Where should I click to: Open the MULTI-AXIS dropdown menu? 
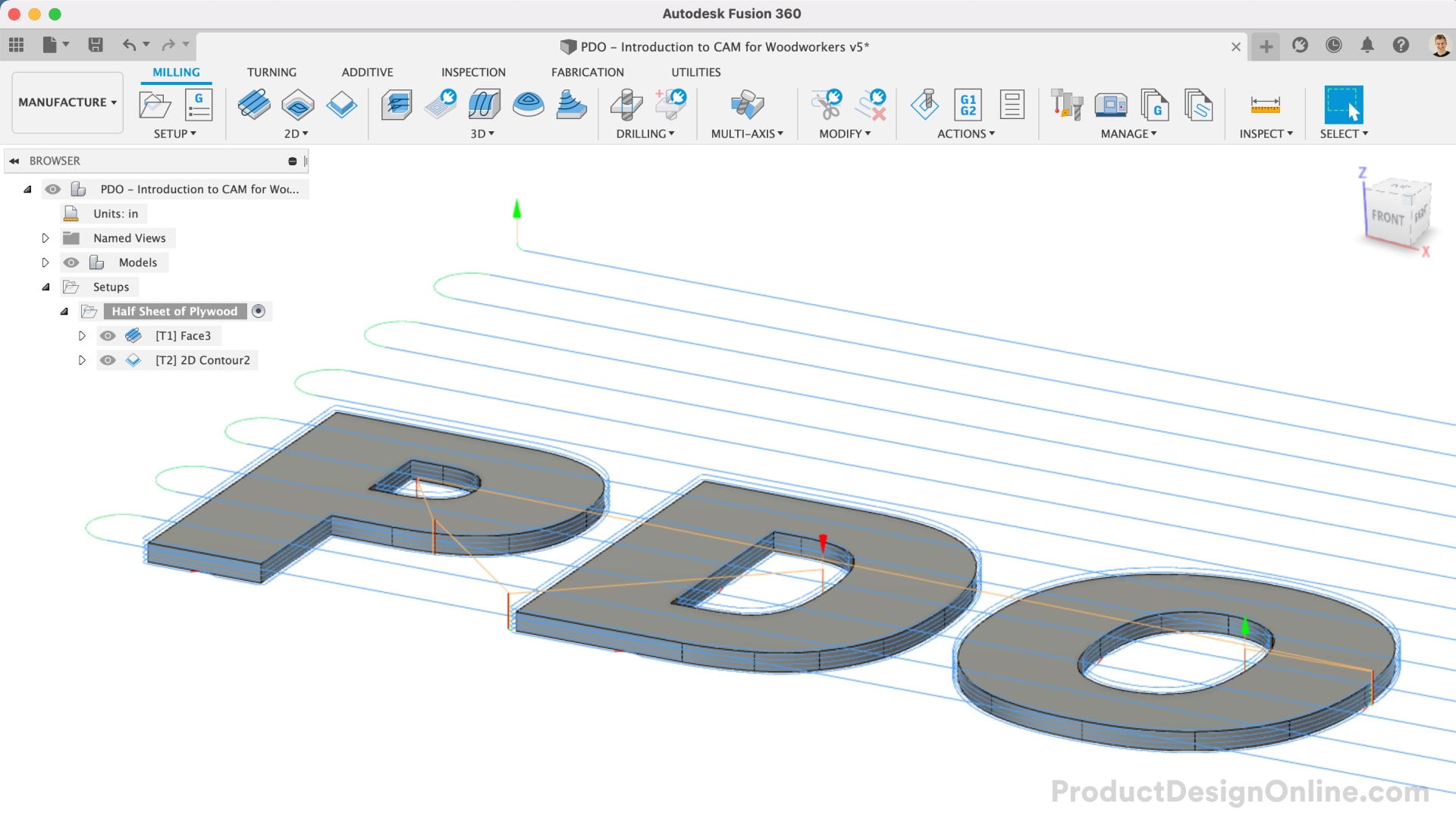[747, 133]
